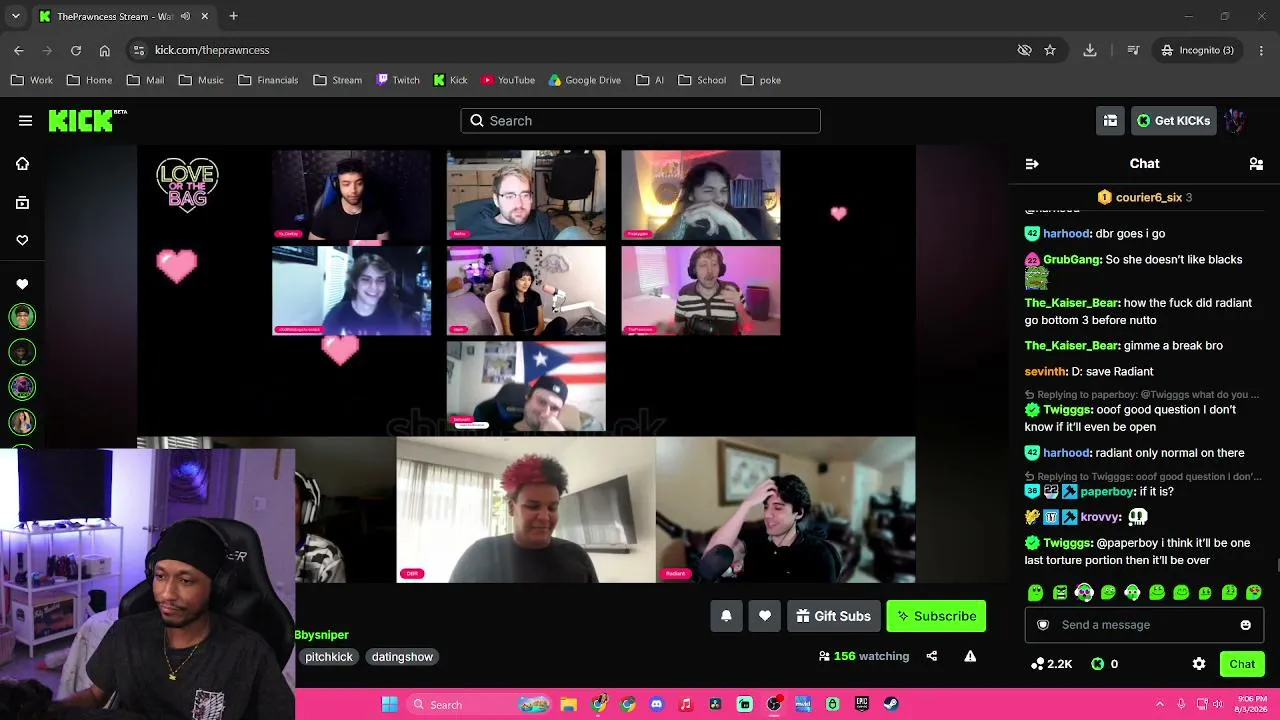Open the Incognito (3) profile menu
The height and width of the screenshot is (720, 1280).
[x=1197, y=50]
